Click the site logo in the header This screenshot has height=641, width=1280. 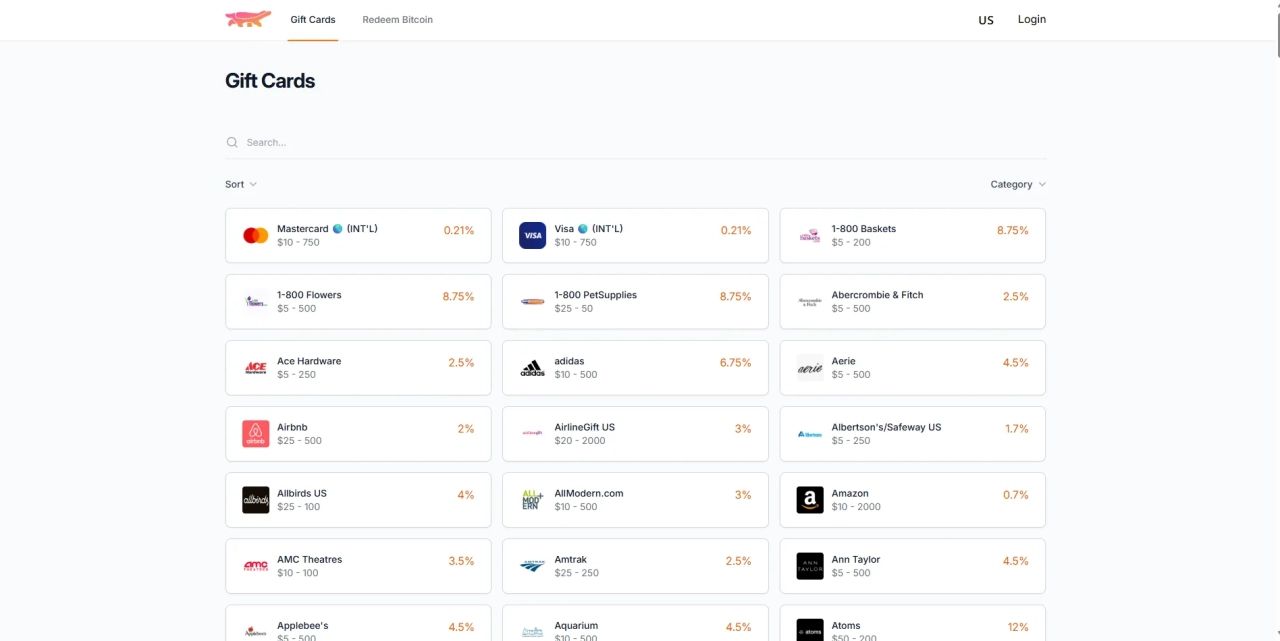coord(247,19)
